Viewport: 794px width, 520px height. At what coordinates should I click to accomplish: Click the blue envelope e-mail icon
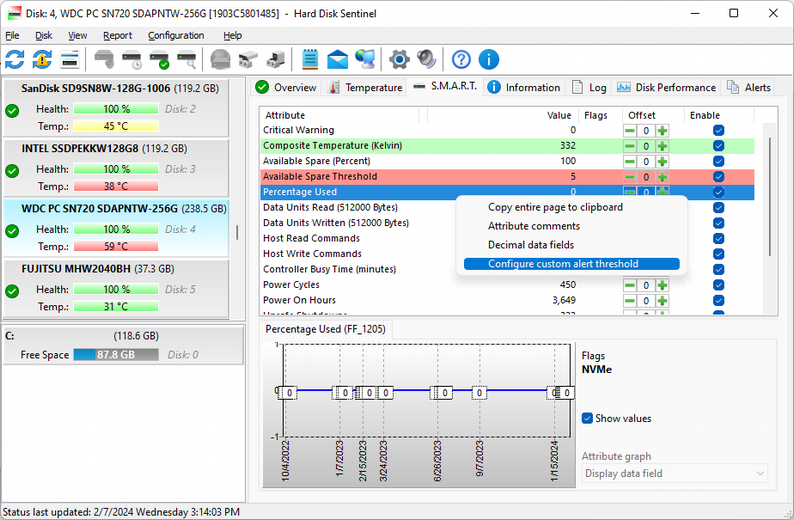coord(337,59)
